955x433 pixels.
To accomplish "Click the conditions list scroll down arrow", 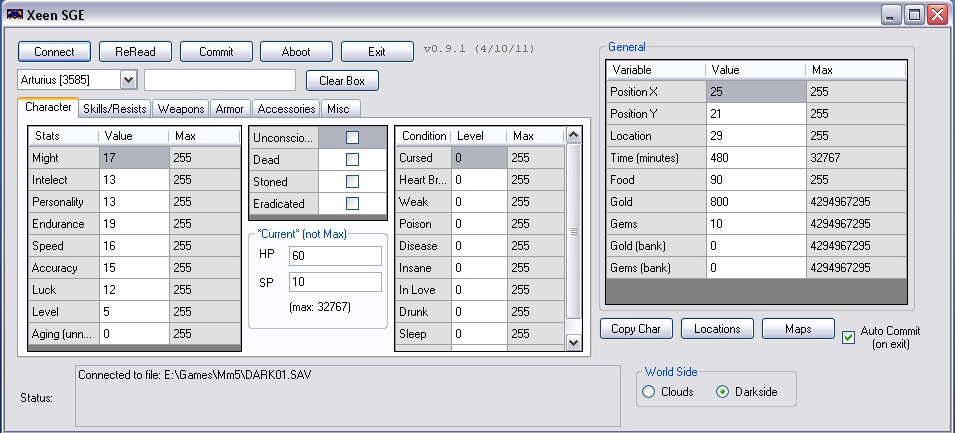I will pos(574,343).
